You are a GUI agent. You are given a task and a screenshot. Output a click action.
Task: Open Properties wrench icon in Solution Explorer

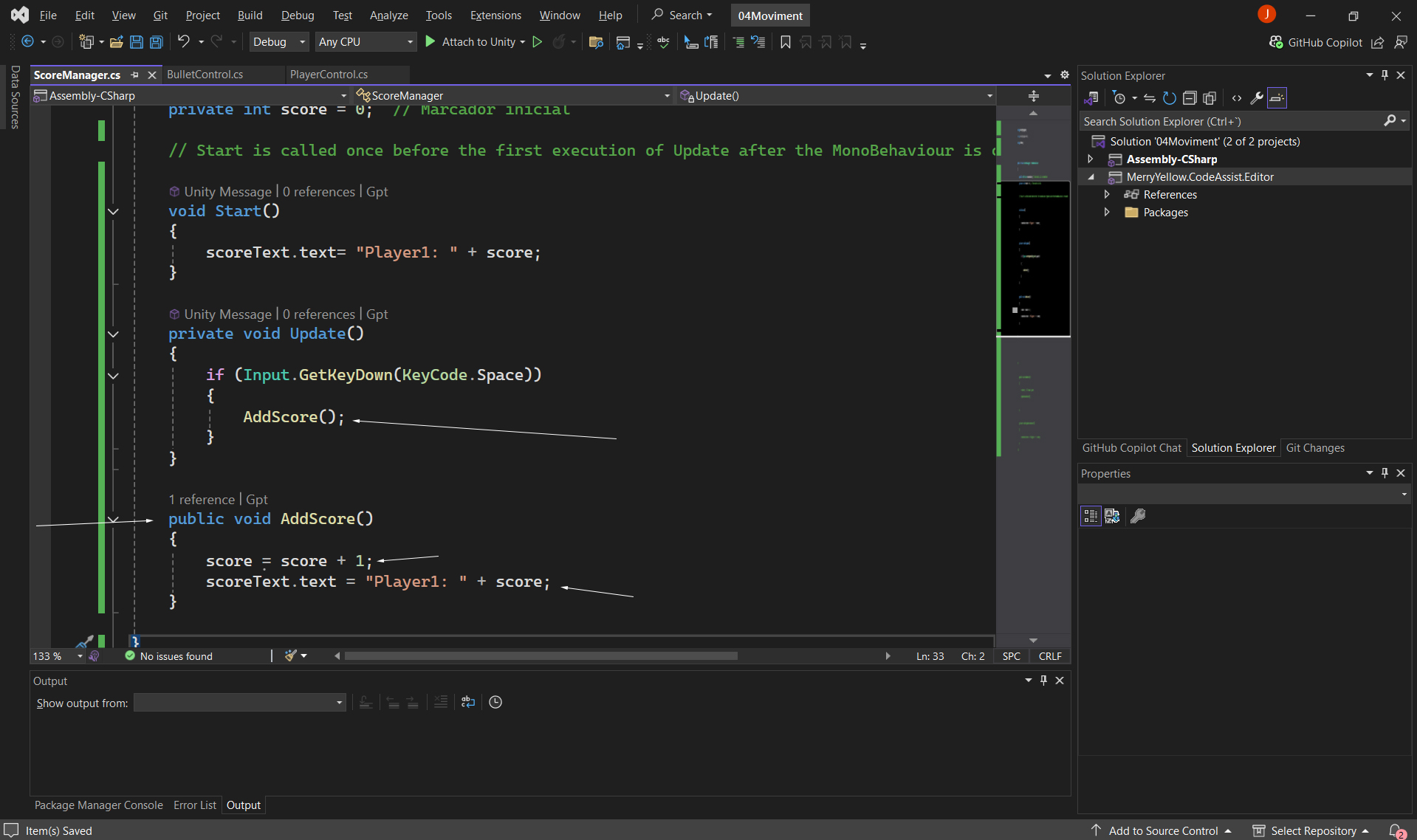point(1256,98)
